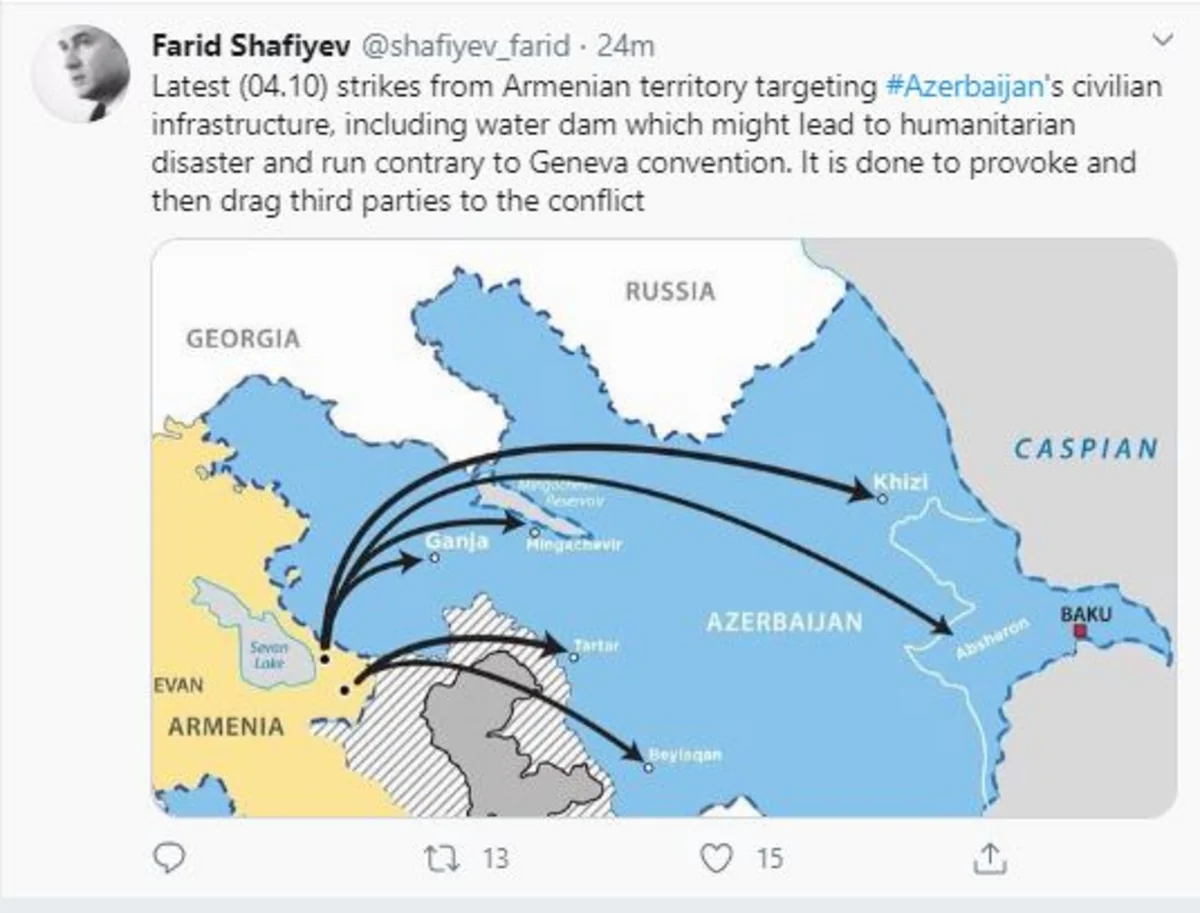Click the retweet count of 13

tap(495, 858)
